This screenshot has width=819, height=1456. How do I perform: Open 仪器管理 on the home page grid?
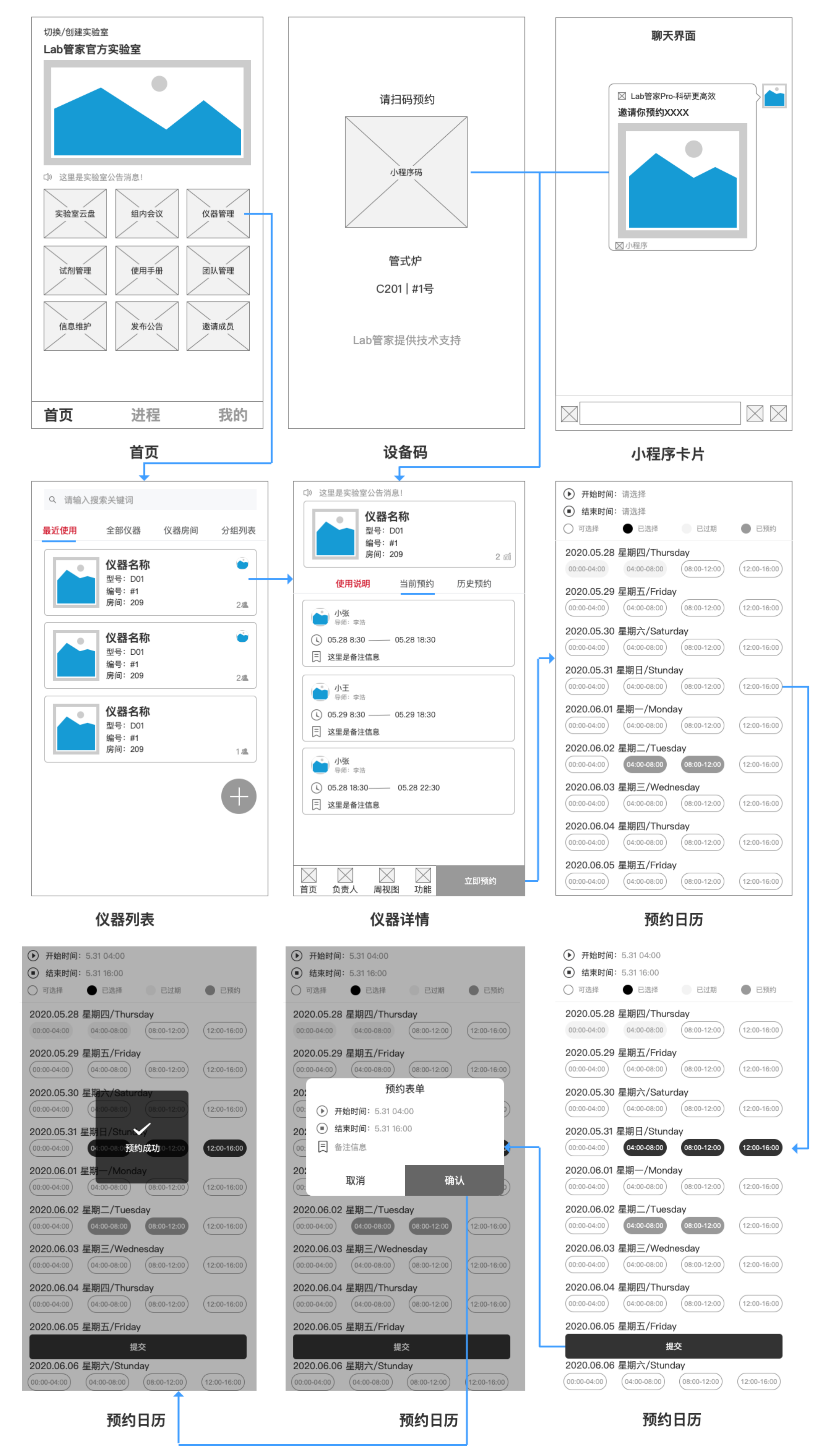[x=218, y=214]
